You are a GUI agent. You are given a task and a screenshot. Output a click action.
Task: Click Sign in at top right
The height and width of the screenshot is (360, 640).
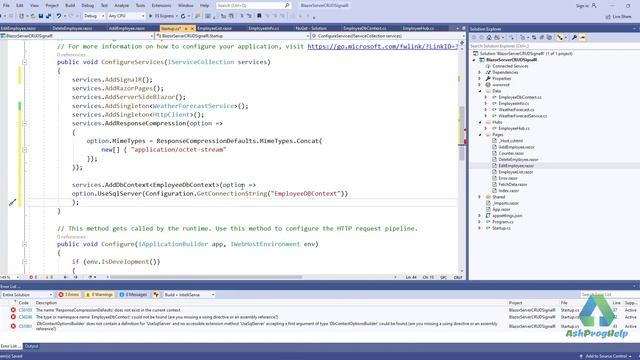[x=582, y=6]
